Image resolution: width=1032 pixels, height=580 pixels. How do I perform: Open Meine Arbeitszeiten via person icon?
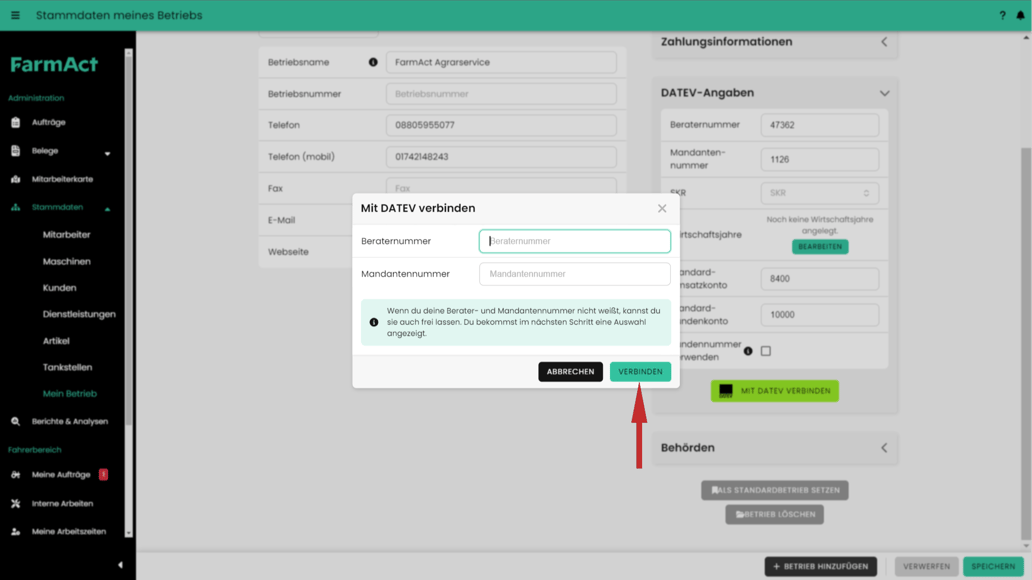(x=16, y=532)
